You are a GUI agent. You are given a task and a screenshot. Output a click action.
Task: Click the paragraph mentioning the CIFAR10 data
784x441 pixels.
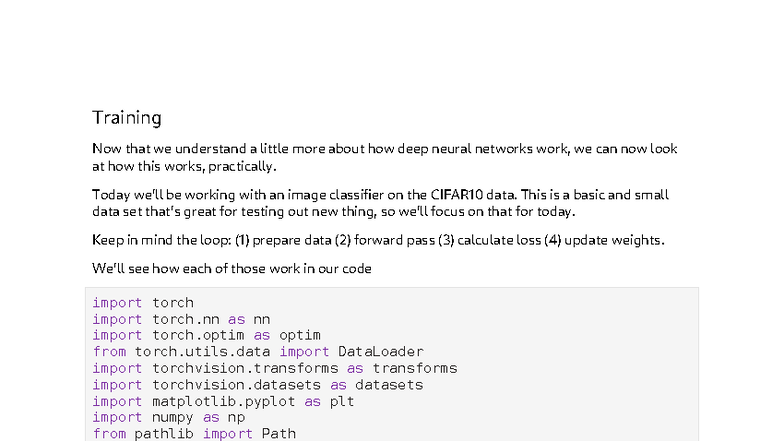380,202
